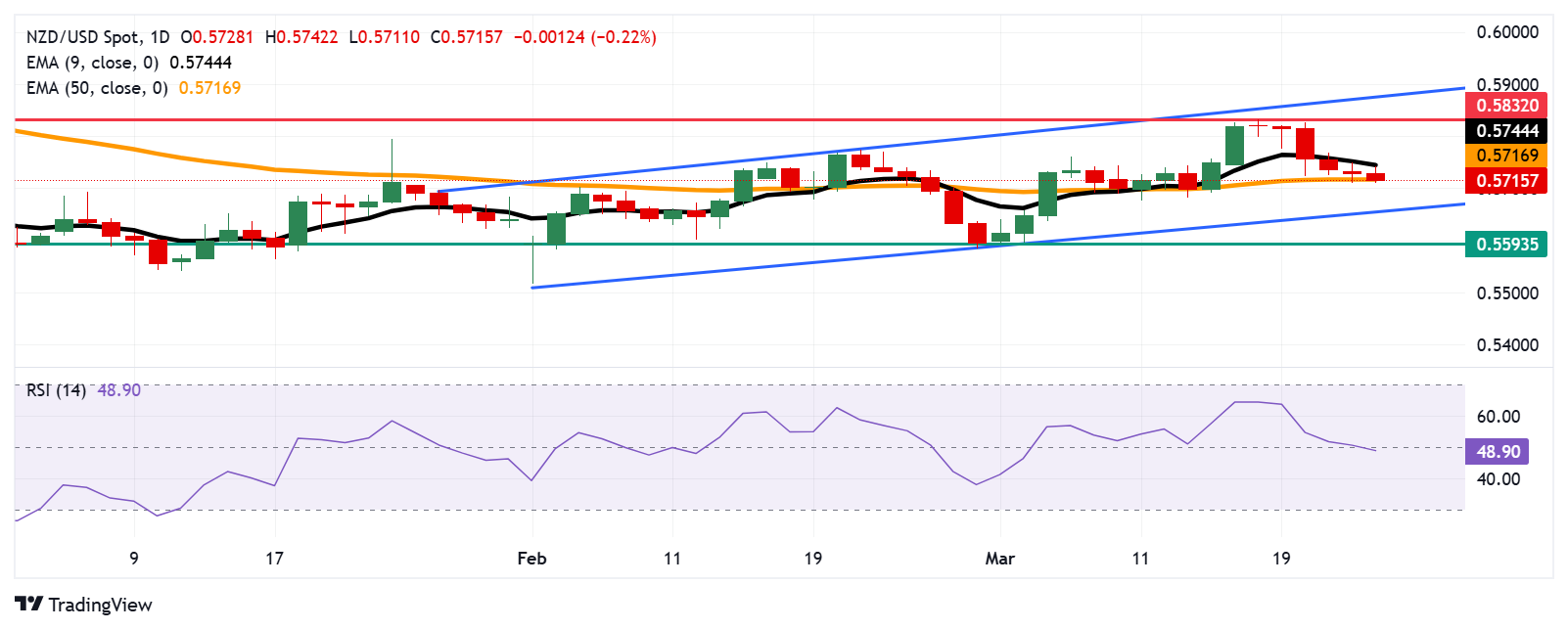Click the TradingView logo icon
This screenshot has height=630, width=1568.
point(28,605)
